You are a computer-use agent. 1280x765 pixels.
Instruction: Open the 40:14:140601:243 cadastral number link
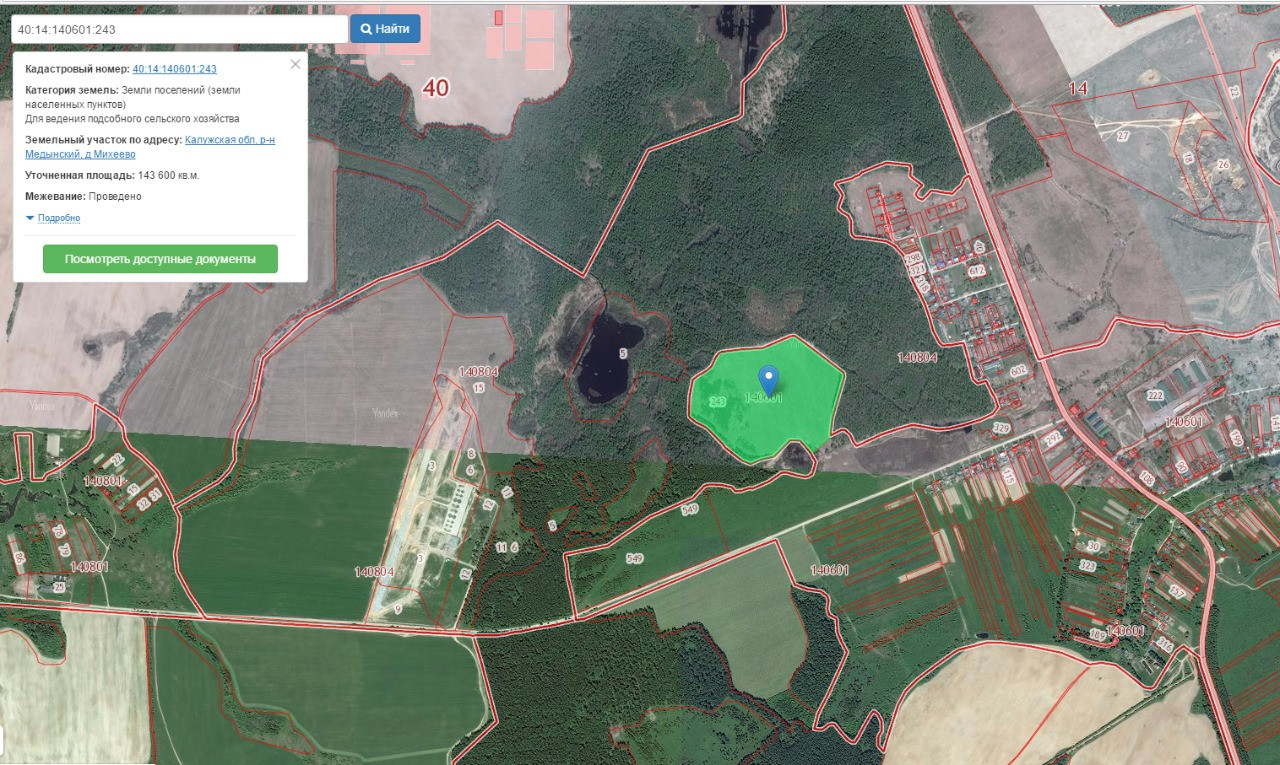click(x=174, y=69)
